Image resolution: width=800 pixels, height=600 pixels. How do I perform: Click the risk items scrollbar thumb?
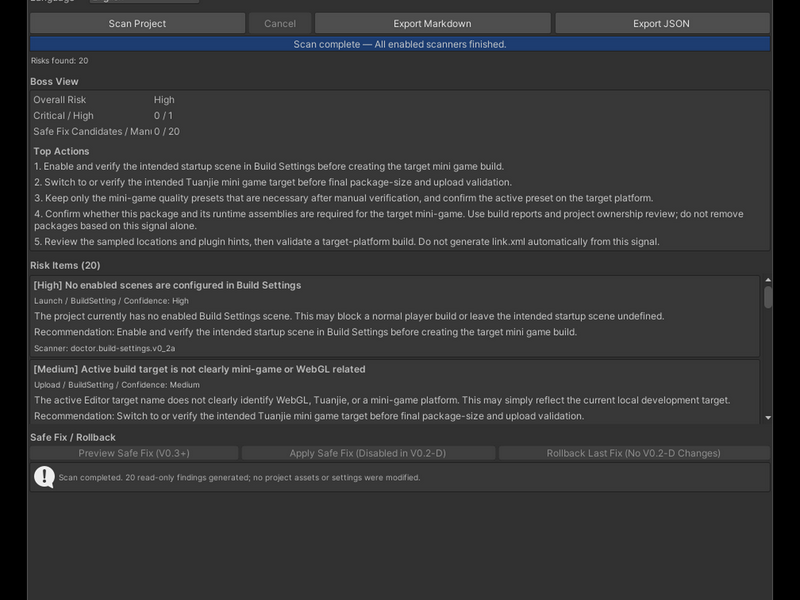768,297
